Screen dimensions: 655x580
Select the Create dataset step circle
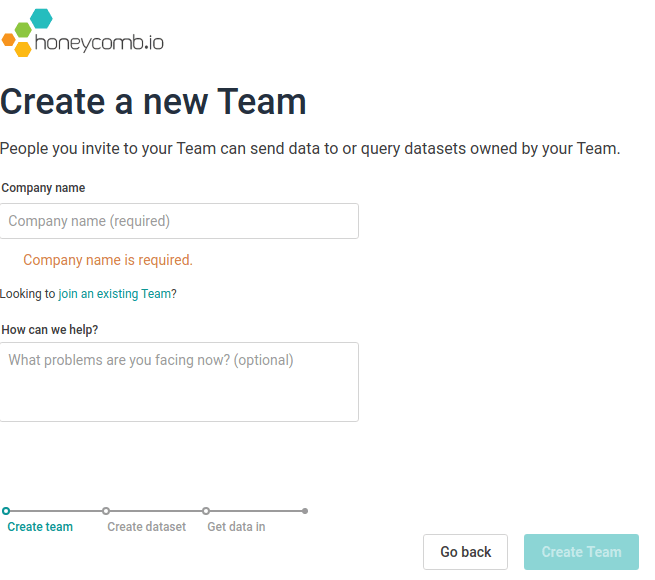pos(106,511)
